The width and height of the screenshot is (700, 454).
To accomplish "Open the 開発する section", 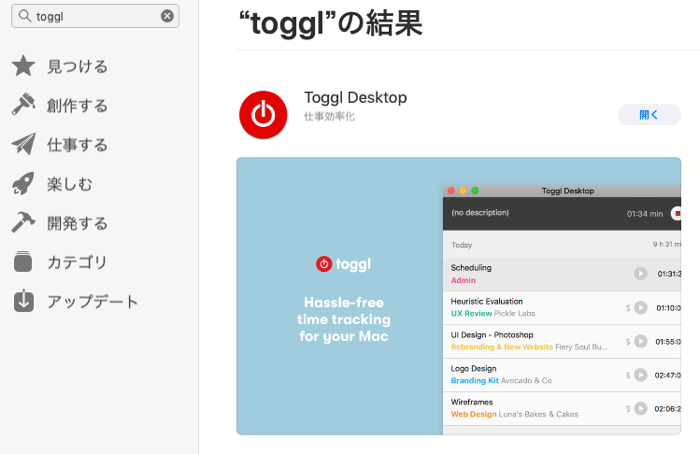I will click(77, 223).
